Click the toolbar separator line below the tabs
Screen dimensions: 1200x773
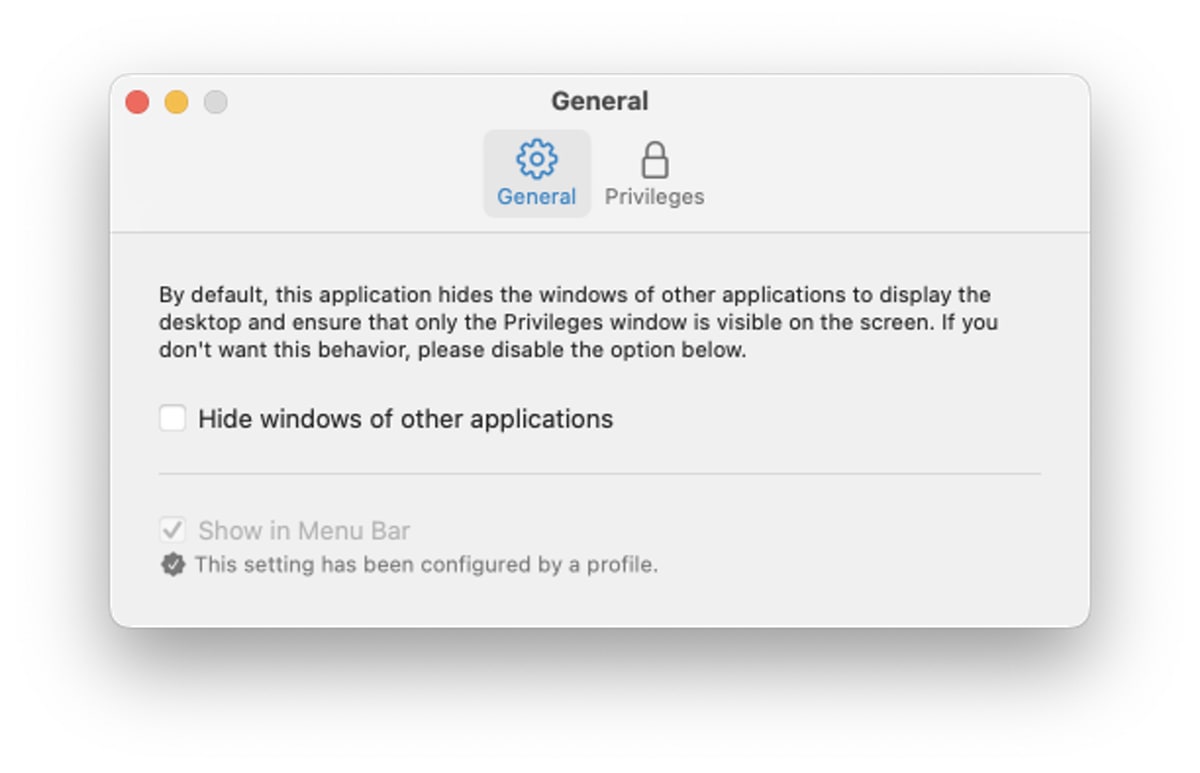coord(600,233)
